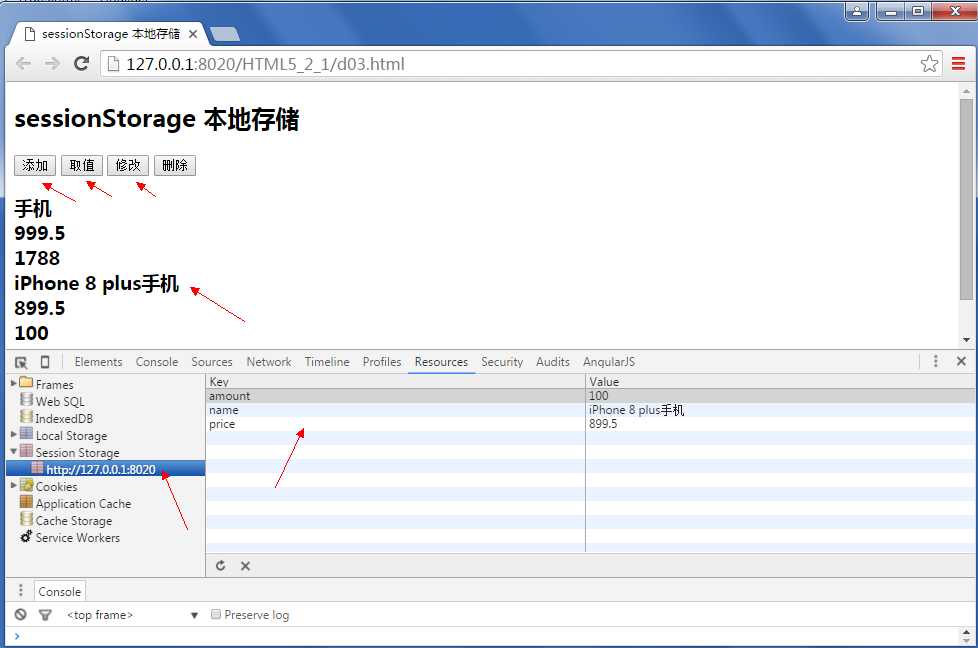Click the console filter funnel icon
Image resolution: width=978 pixels, height=648 pixels.
(45, 615)
